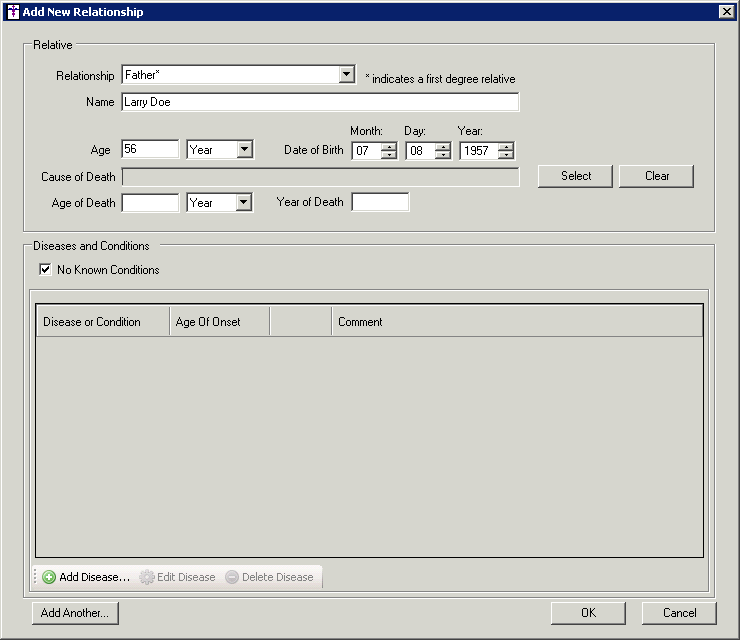Open the Age of Death unit dropdown
The image size is (740, 640).
pyautogui.click(x=245, y=202)
